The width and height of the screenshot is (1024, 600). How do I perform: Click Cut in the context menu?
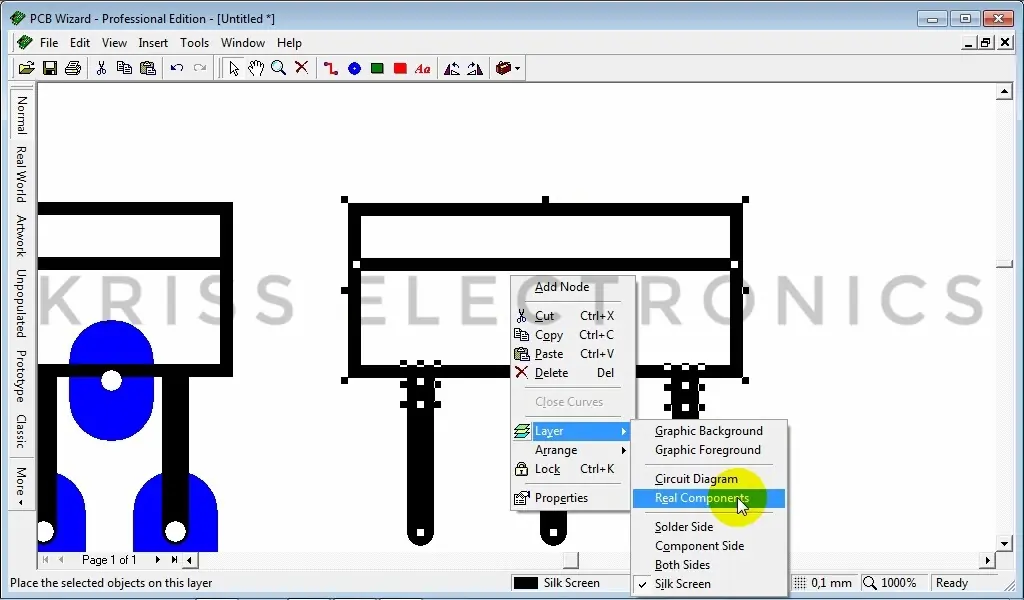[571, 316]
